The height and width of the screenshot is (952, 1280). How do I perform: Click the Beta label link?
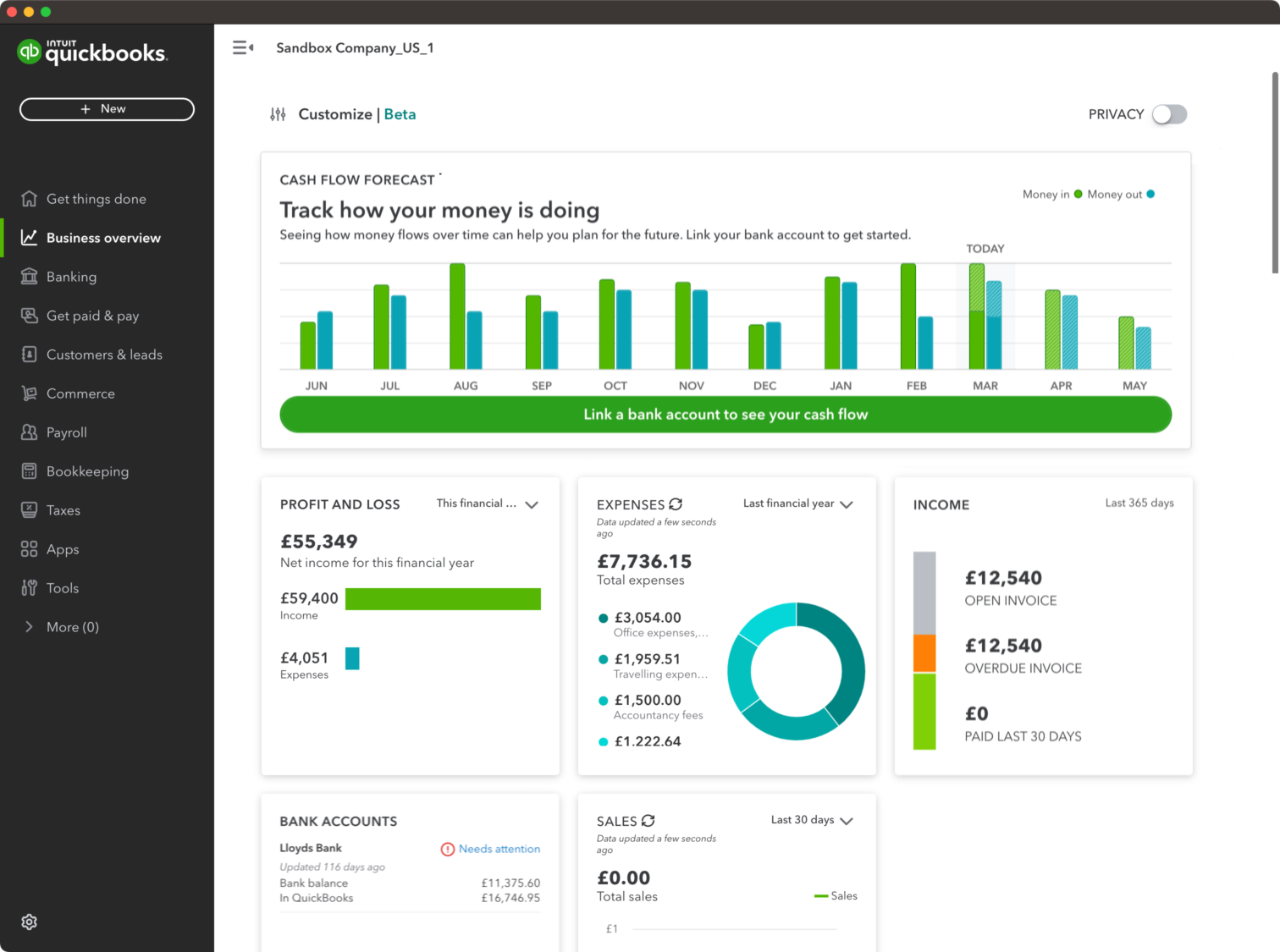(x=400, y=114)
